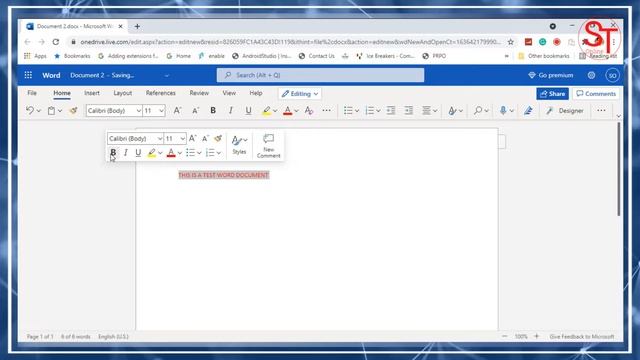Select the Format Painter in ribbon

(73, 111)
